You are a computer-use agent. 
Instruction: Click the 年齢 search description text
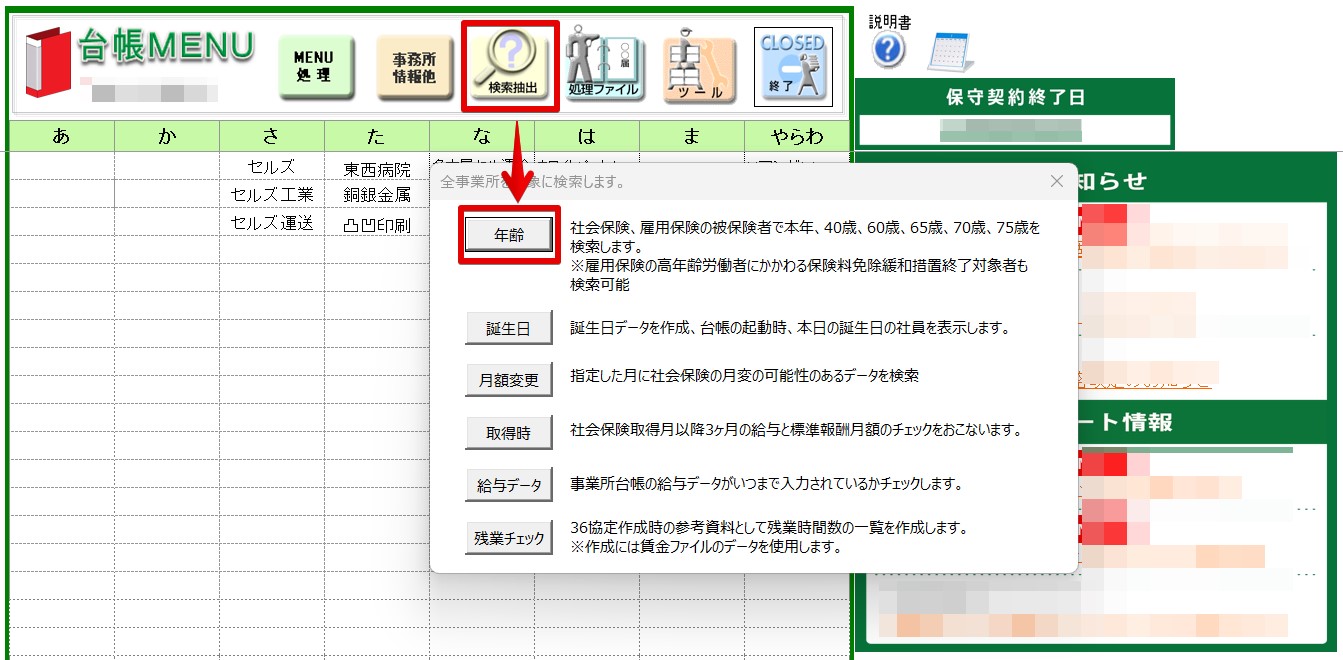tap(805, 256)
